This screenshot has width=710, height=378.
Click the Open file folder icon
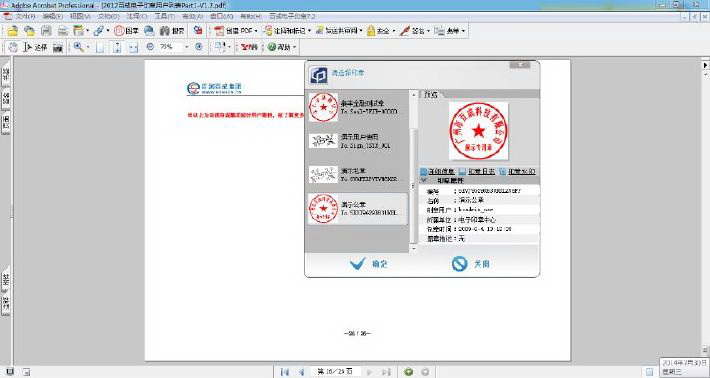[13, 31]
